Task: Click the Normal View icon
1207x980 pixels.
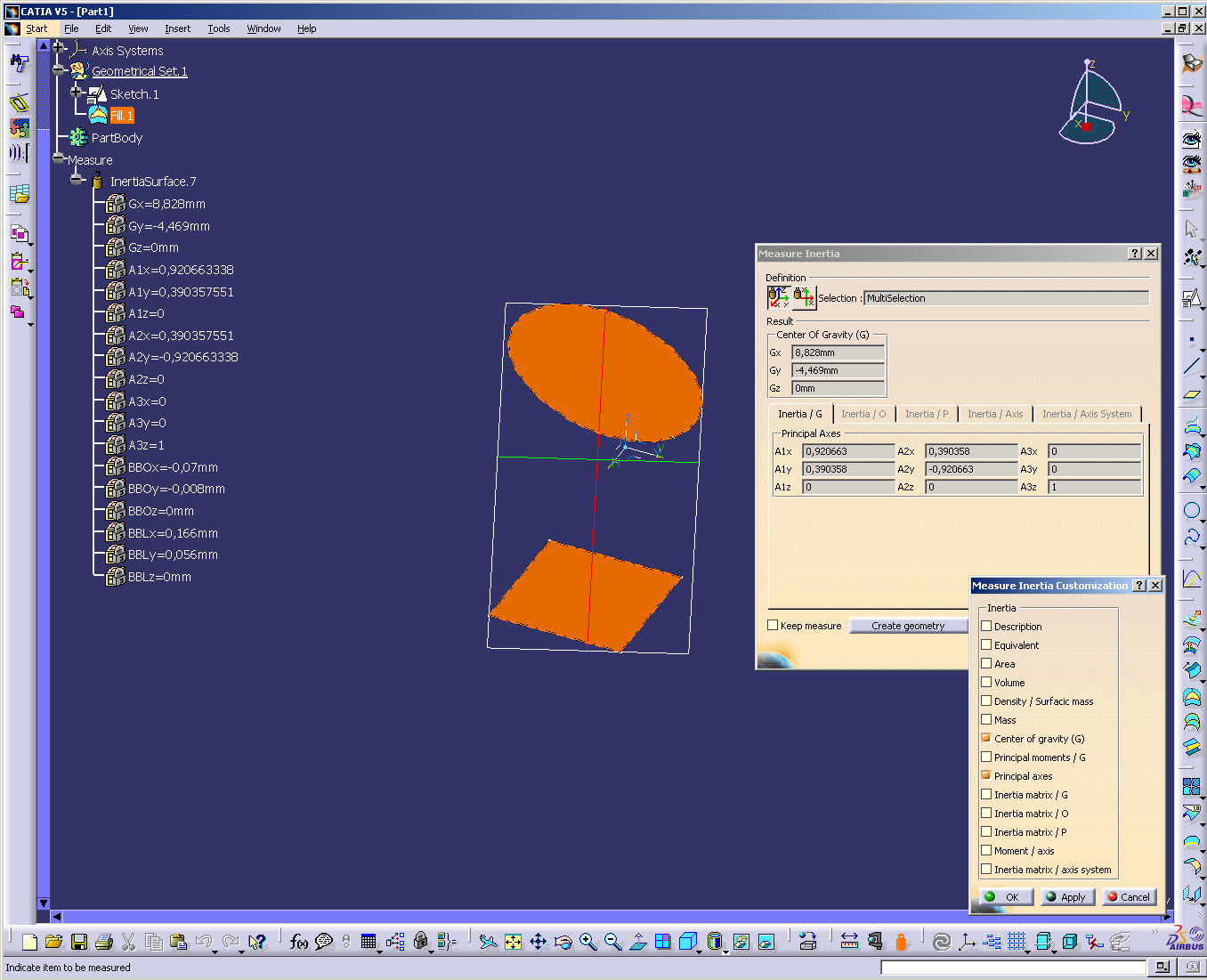Action: tap(637, 942)
